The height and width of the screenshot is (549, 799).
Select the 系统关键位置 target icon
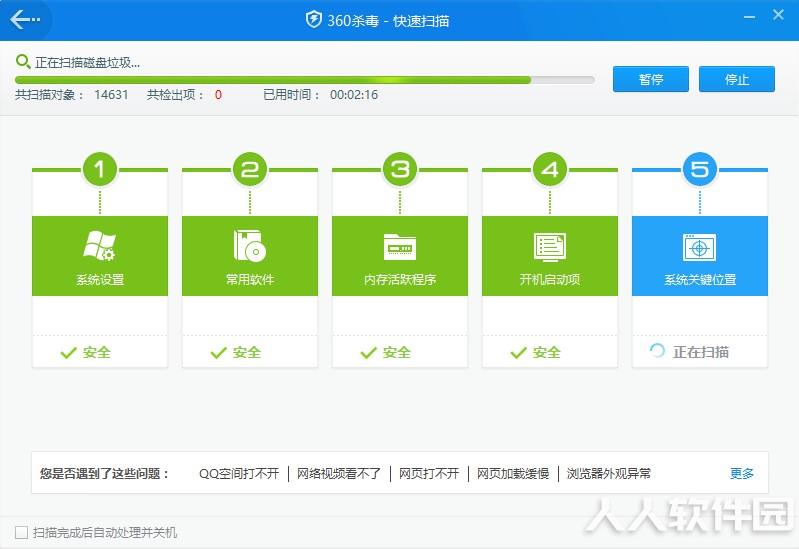click(700, 247)
